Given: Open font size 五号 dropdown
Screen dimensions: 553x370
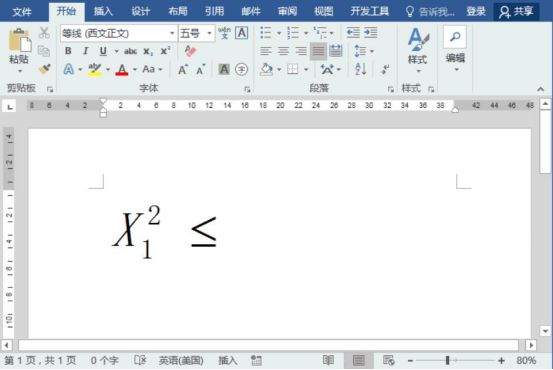Looking at the screenshot, I should (209, 33).
